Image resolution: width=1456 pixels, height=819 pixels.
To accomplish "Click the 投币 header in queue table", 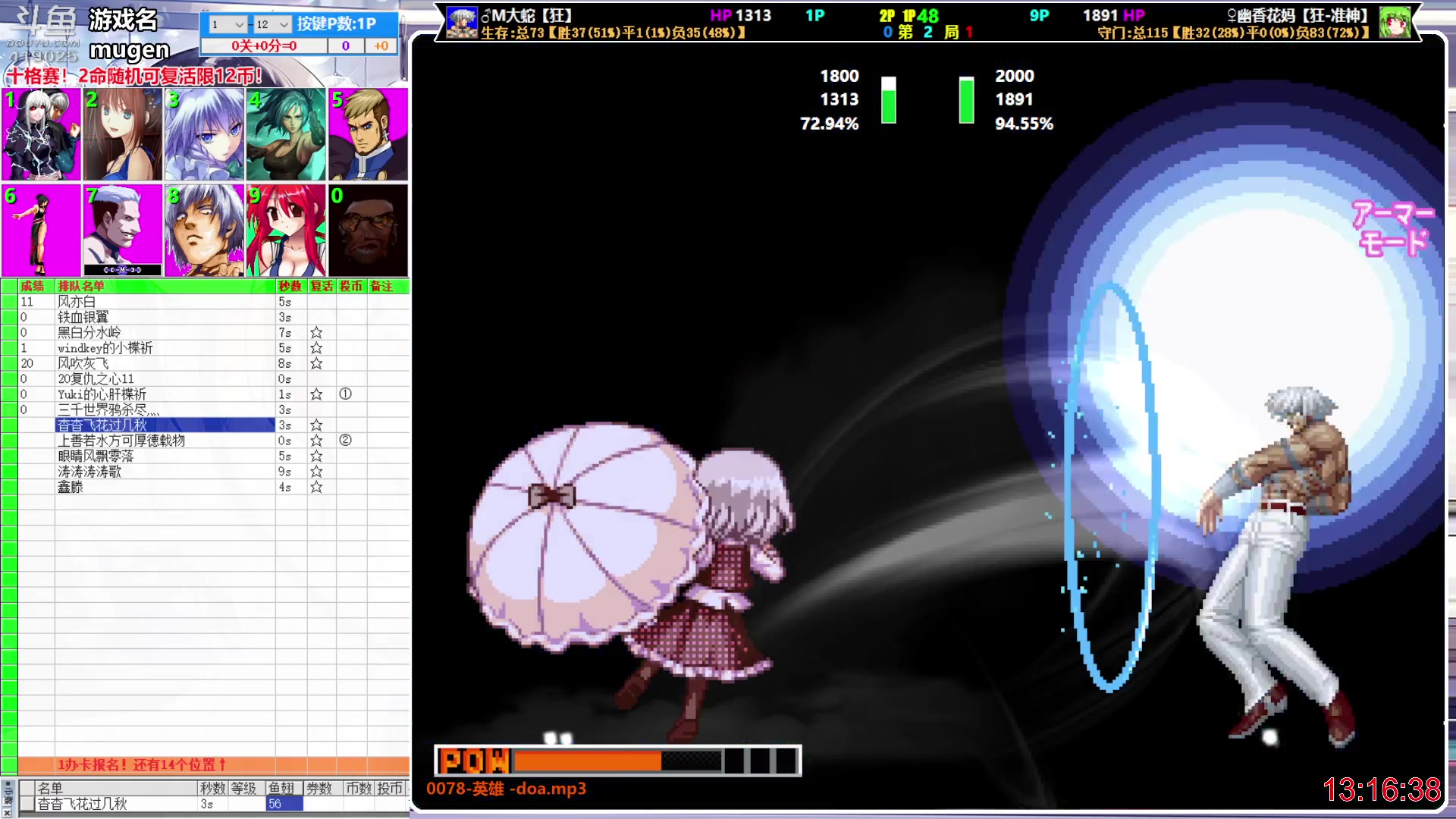I will pyautogui.click(x=351, y=286).
